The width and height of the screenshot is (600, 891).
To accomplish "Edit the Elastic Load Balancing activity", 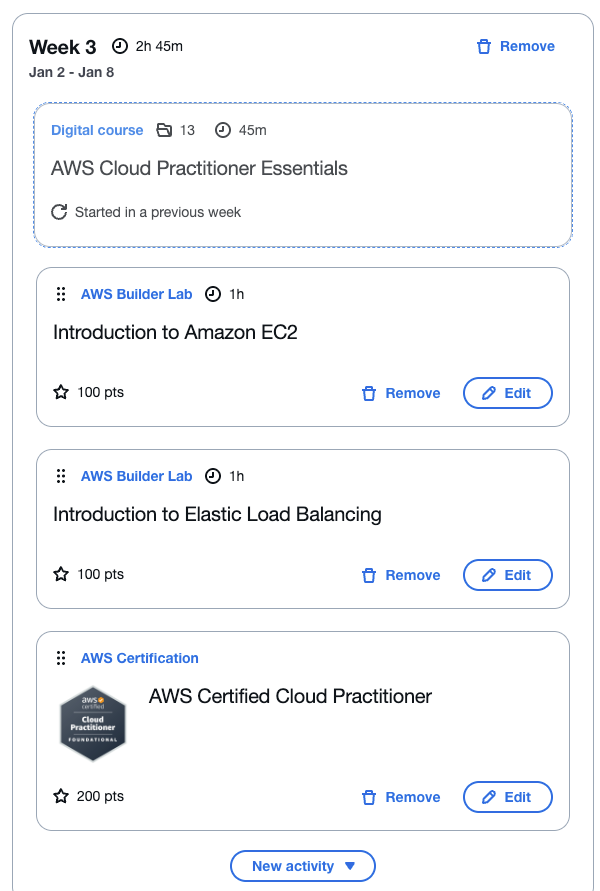I will pyautogui.click(x=507, y=575).
